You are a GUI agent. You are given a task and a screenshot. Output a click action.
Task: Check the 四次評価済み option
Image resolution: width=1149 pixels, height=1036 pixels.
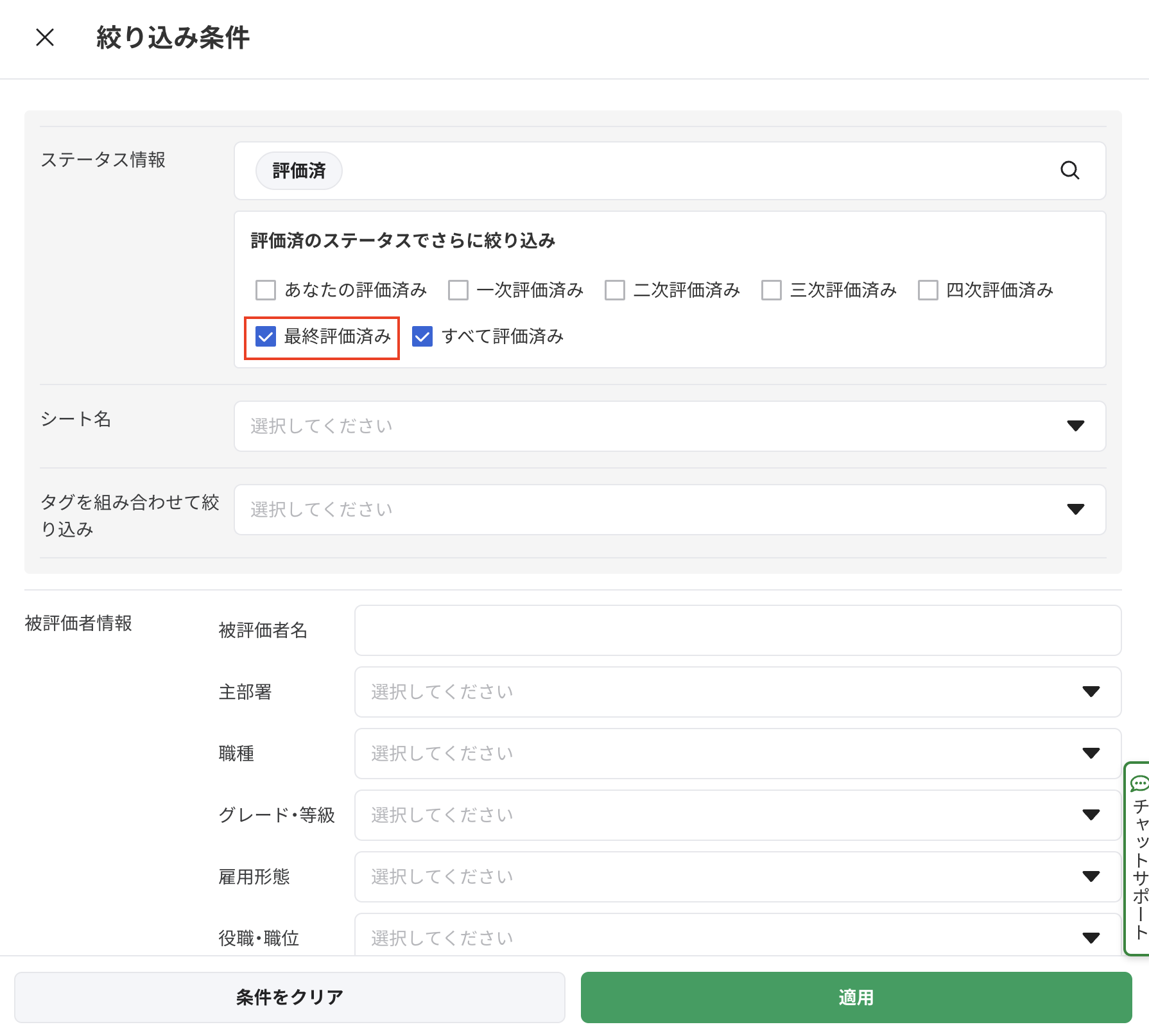pyautogui.click(x=928, y=290)
